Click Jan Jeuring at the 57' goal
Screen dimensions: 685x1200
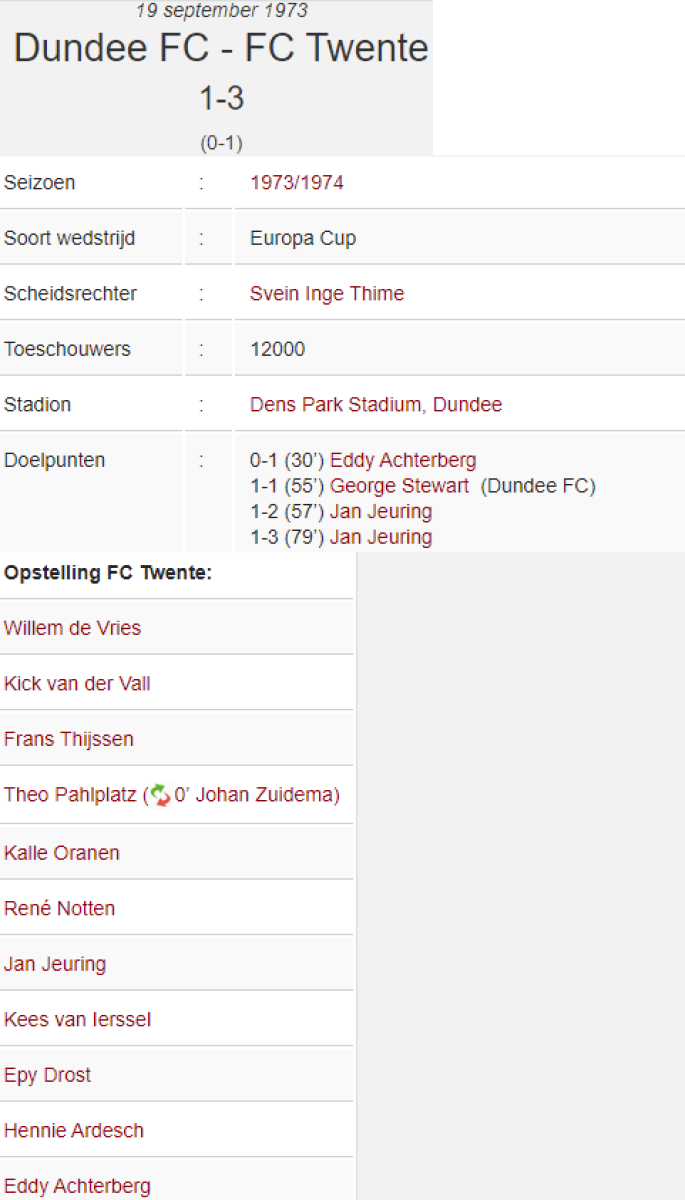point(381,512)
